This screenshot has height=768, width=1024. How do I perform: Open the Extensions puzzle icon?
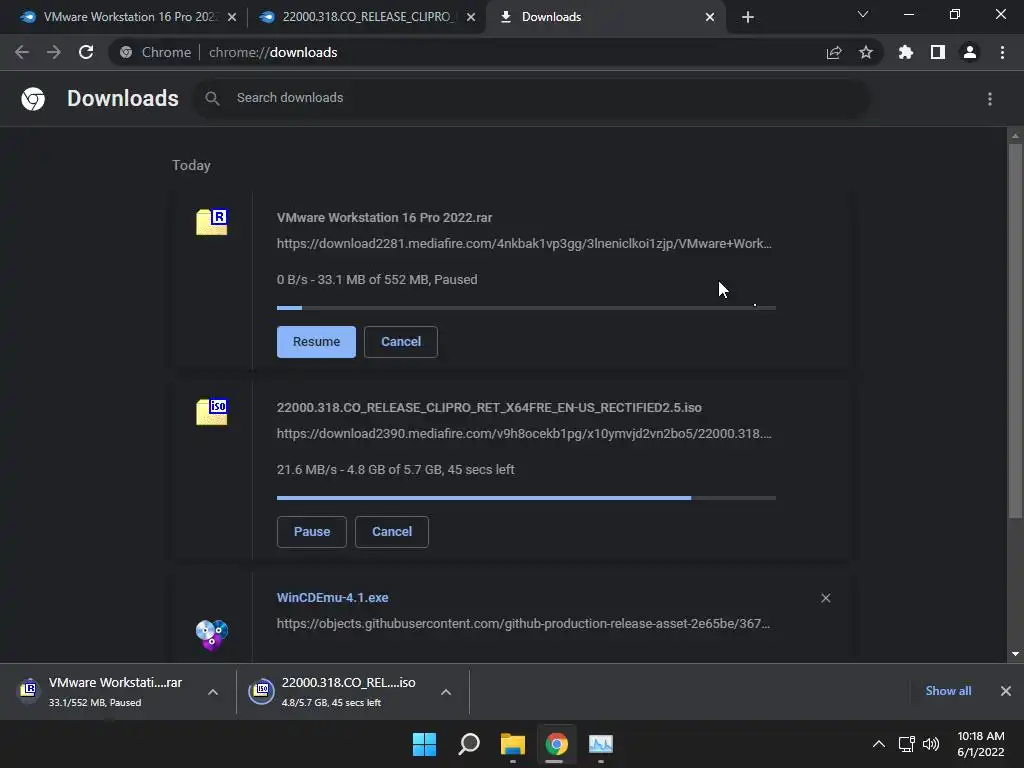[x=905, y=52]
